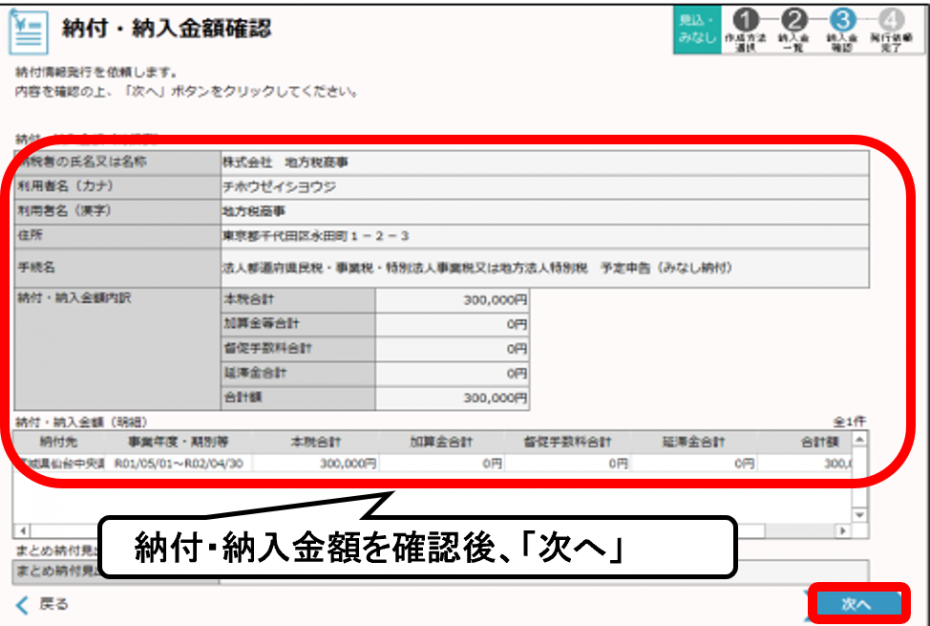Click the up arrow on the table scrollbar

click(x=857, y=440)
